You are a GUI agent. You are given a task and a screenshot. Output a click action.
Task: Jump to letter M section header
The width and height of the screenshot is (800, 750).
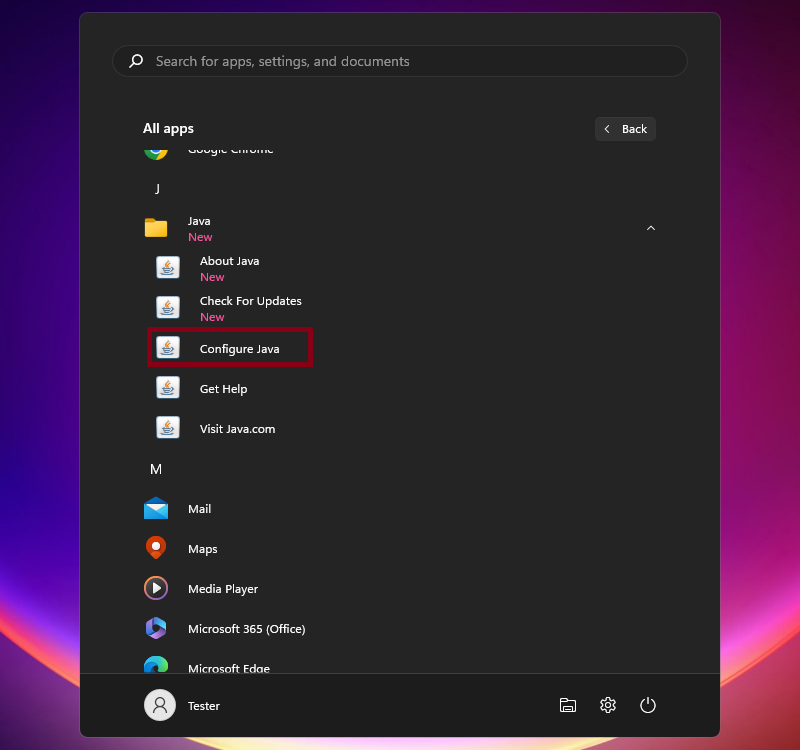(156, 469)
